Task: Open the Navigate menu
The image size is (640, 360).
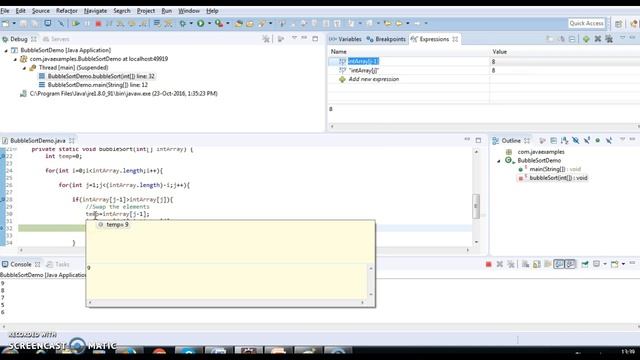Action: point(95,11)
